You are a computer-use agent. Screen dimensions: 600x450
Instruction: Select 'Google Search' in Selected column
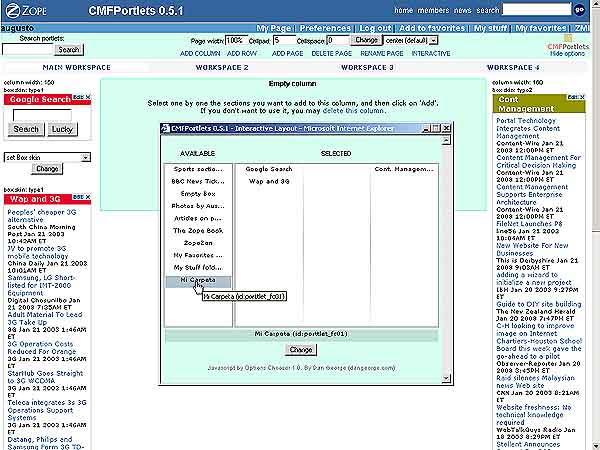coord(269,169)
